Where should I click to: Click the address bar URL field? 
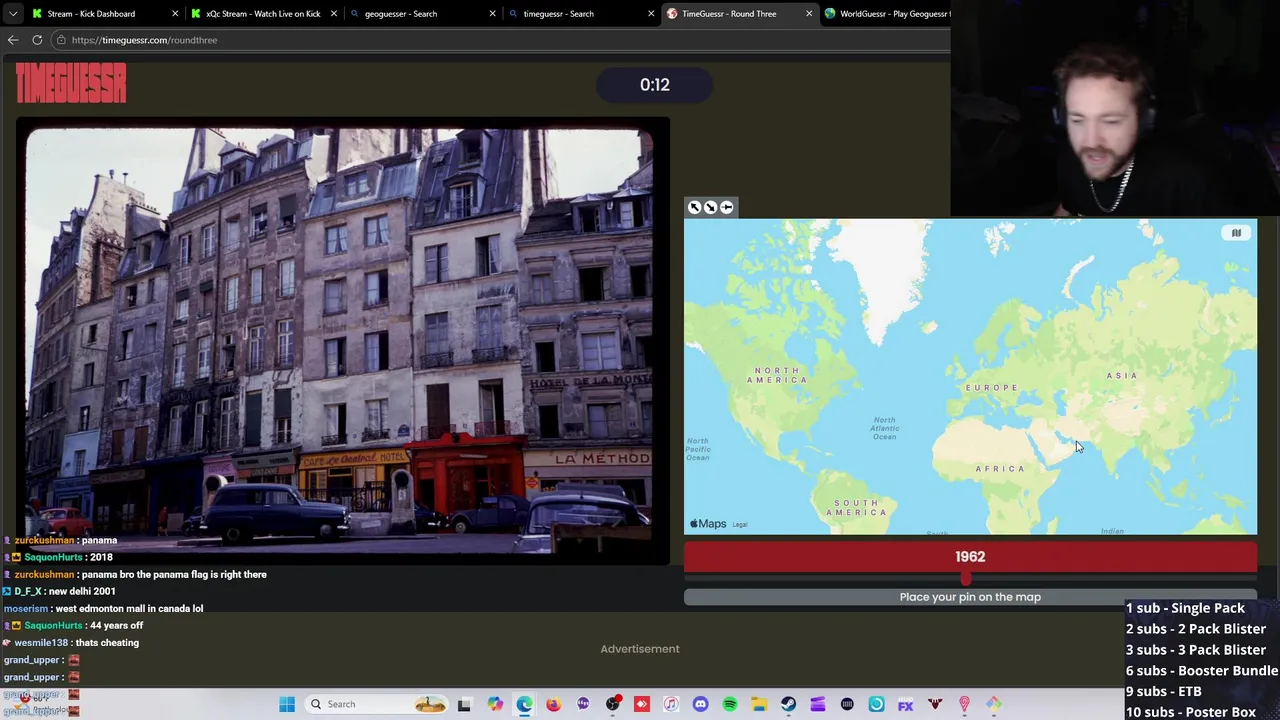click(x=500, y=40)
